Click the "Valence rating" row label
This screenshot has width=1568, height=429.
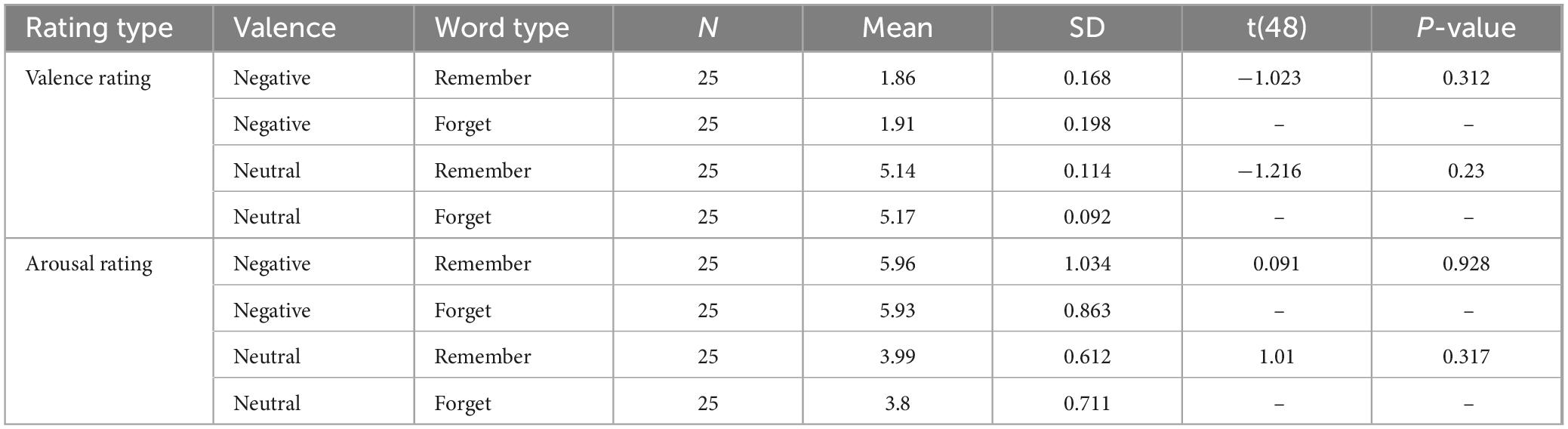[x=88, y=78]
